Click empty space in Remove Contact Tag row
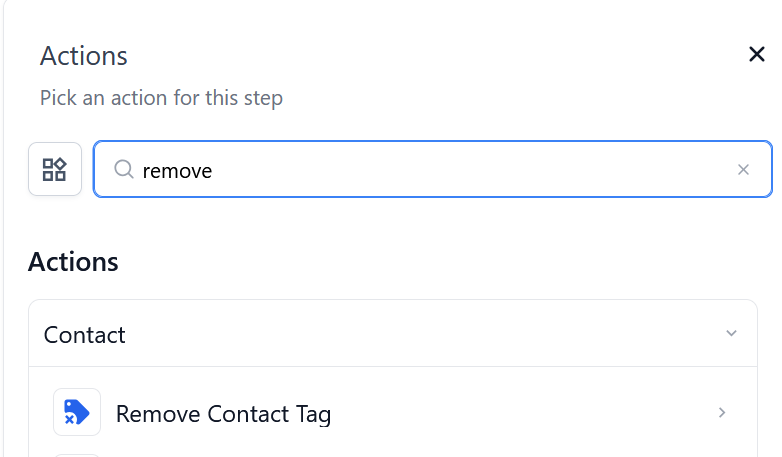Screen dimensions: 782x457 click(x=520, y=413)
